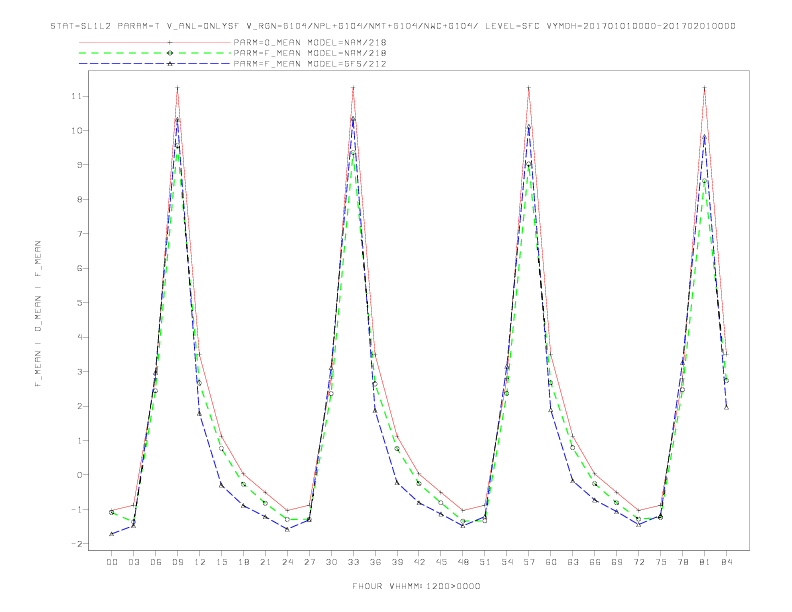The image size is (792, 612).
Task: Click red line peak marker at hour 57
Action: pos(529,88)
